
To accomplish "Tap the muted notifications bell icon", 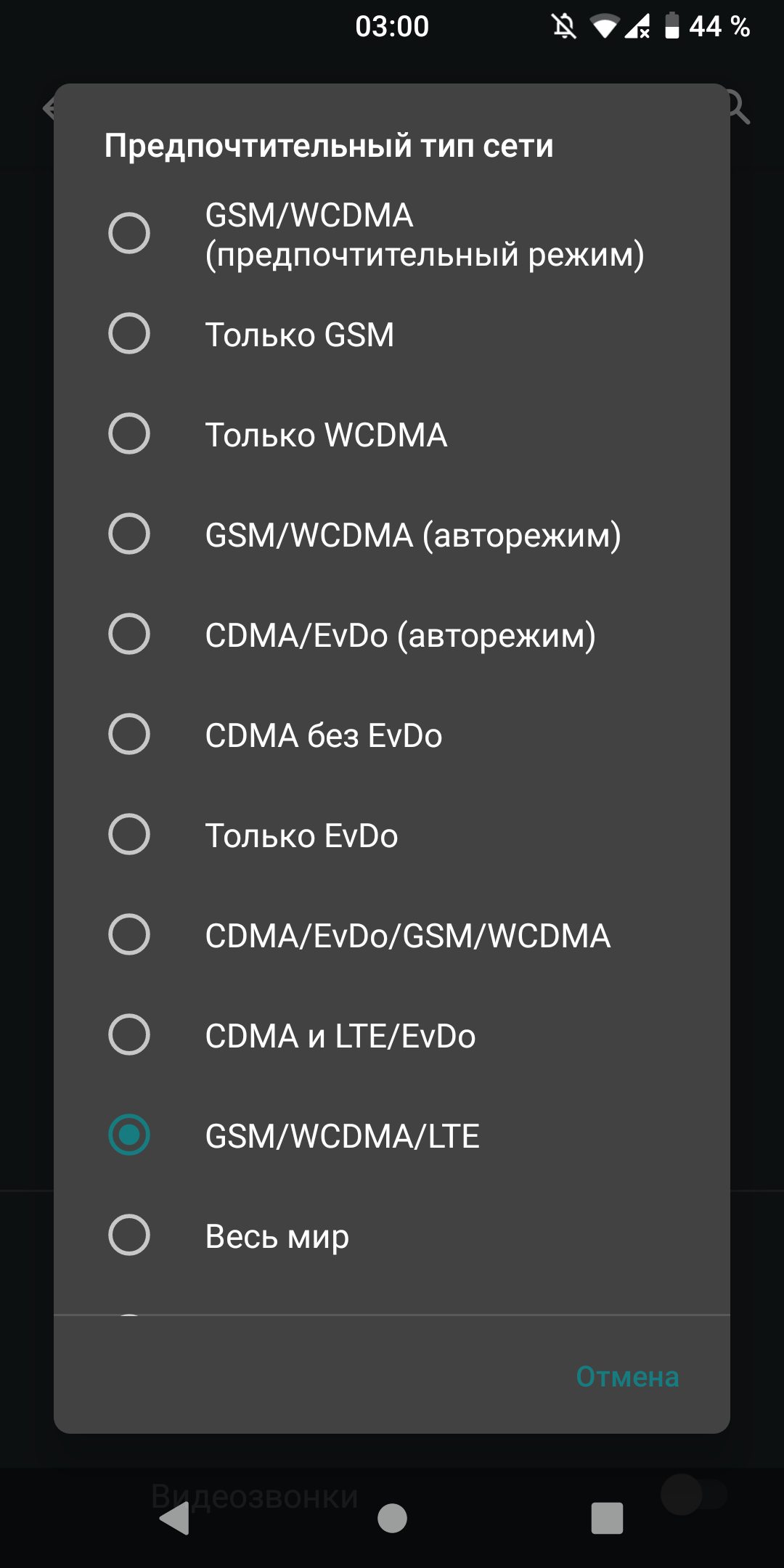I will (x=563, y=27).
